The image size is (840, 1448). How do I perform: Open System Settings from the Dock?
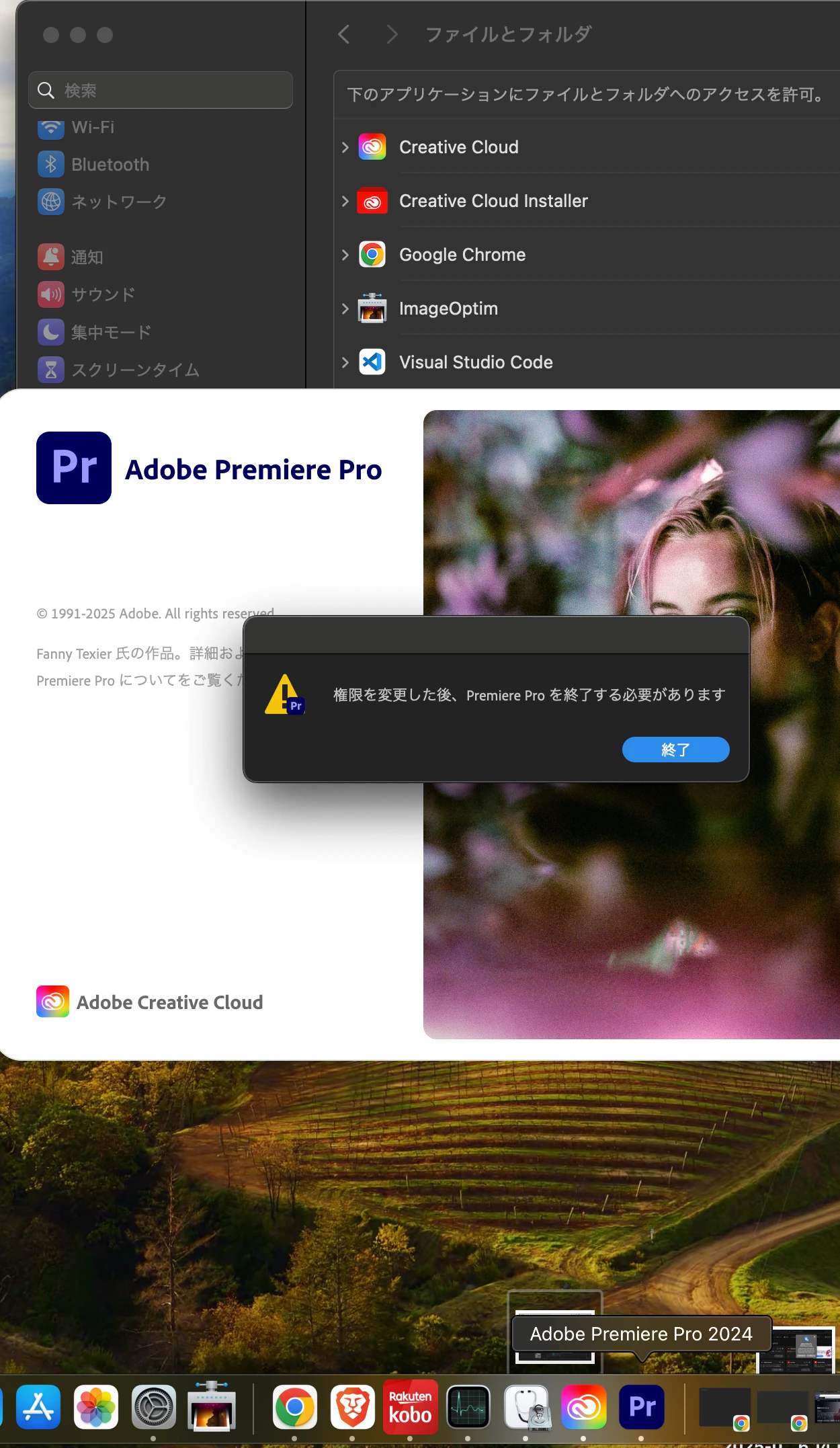[x=154, y=1406]
